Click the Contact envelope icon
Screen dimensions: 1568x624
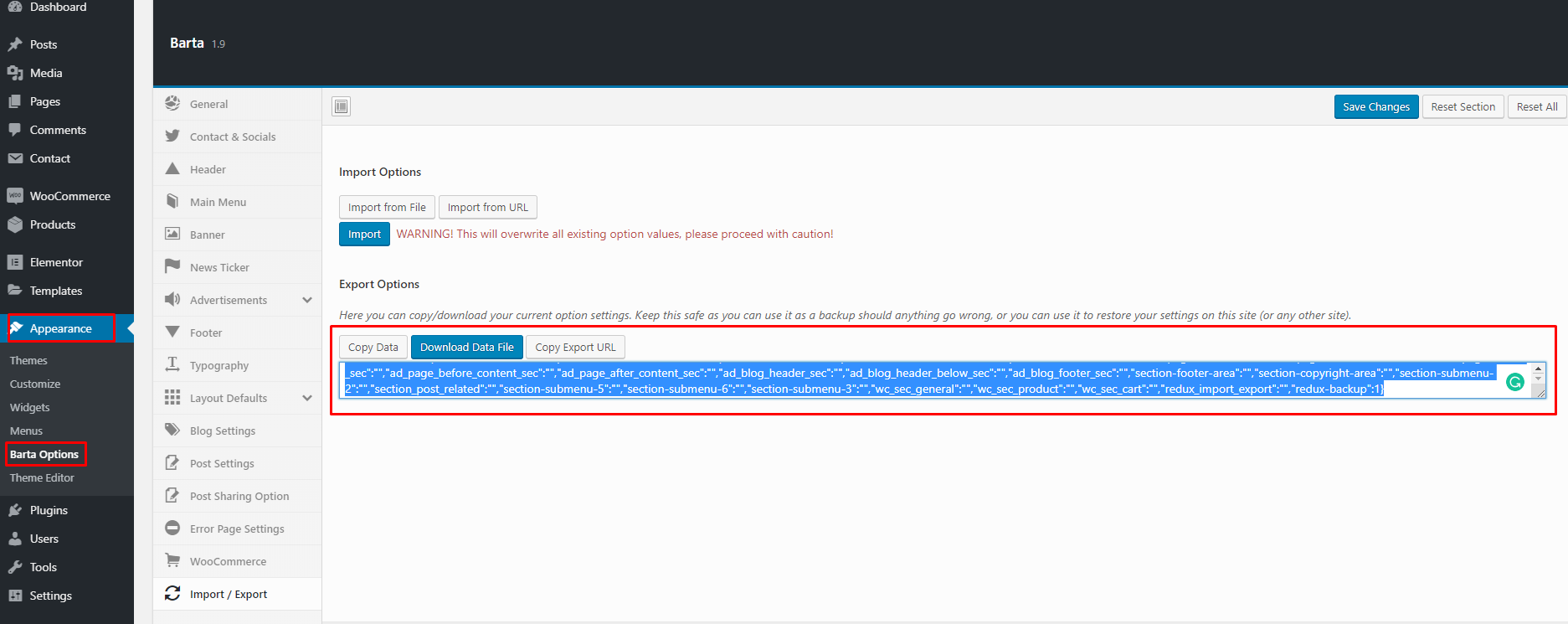click(15, 158)
